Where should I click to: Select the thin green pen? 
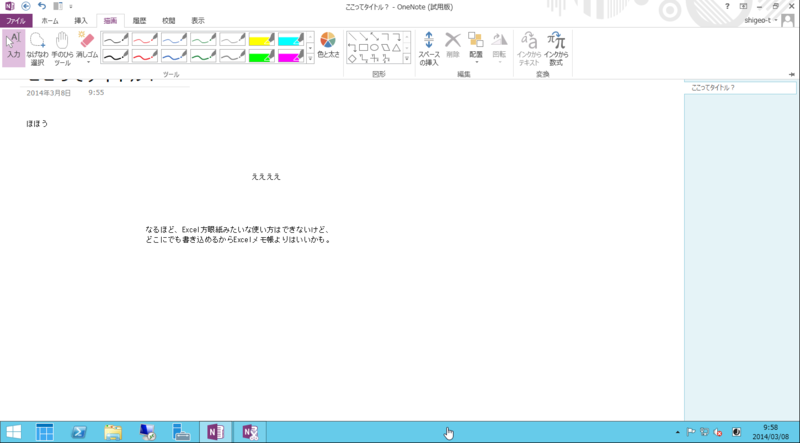click(x=203, y=39)
